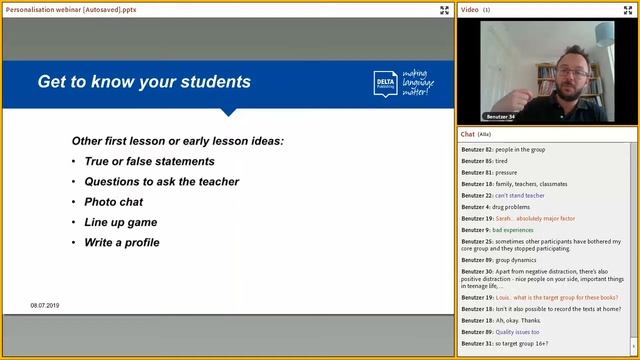Click the 'Line up game' bullet
The height and width of the screenshot is (360, 640).
coord(120,222)
